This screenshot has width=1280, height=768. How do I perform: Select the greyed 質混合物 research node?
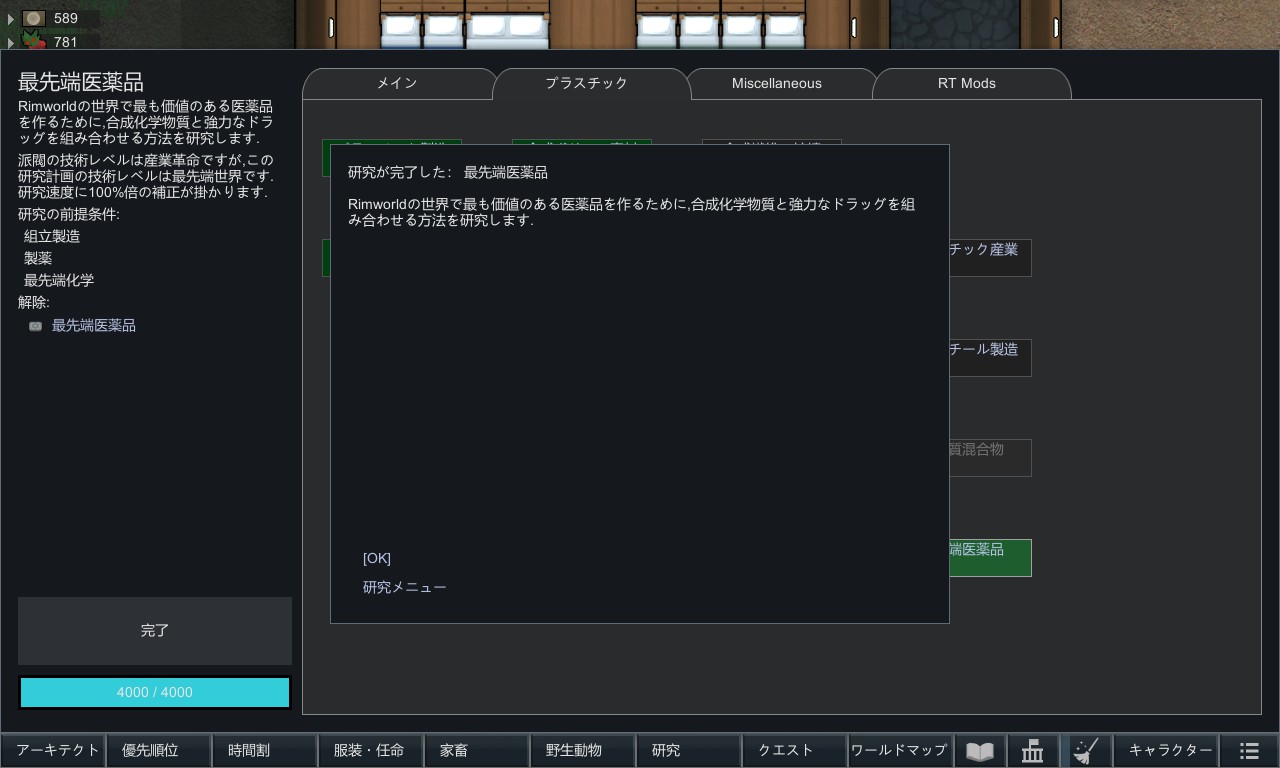990,458
